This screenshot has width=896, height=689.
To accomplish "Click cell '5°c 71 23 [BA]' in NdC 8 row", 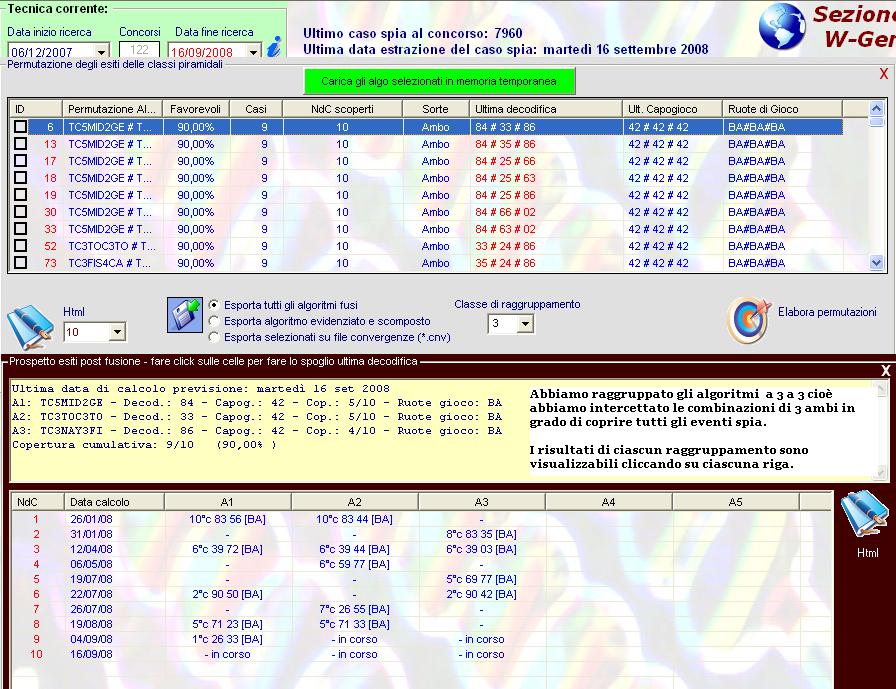I will point(227,624).
